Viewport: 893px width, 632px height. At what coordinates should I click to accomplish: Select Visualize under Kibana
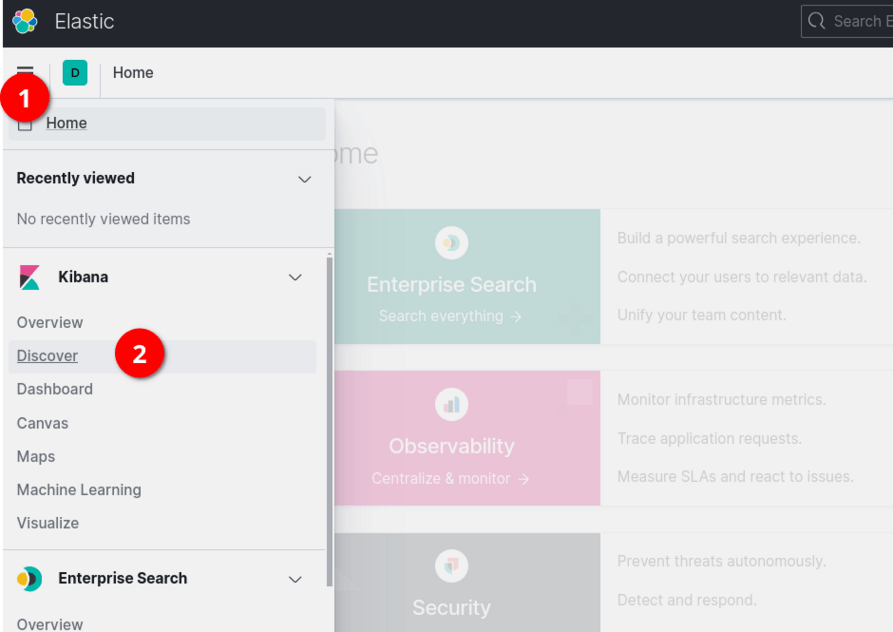click(47, 523)
